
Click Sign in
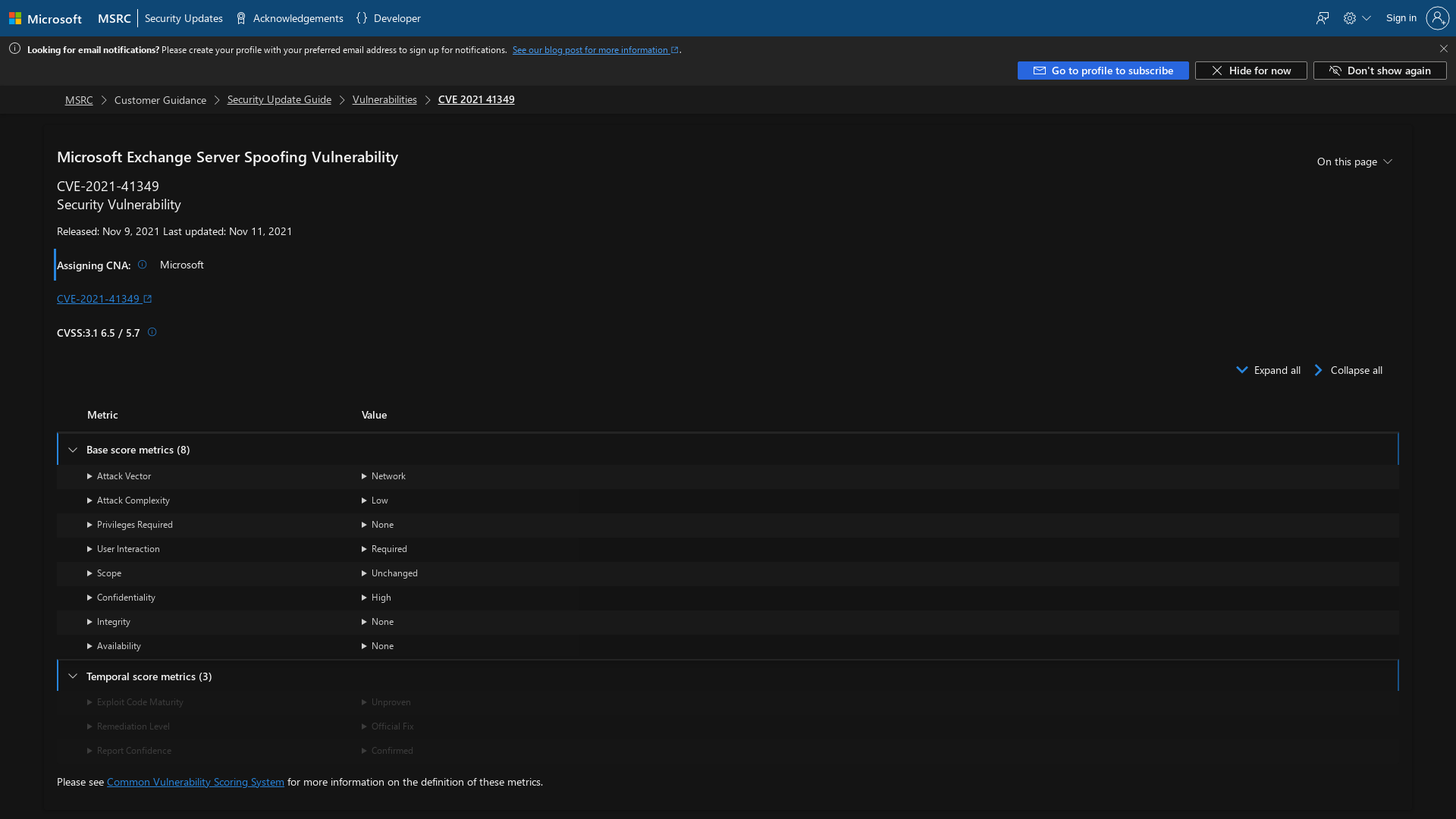point(1401,18)
